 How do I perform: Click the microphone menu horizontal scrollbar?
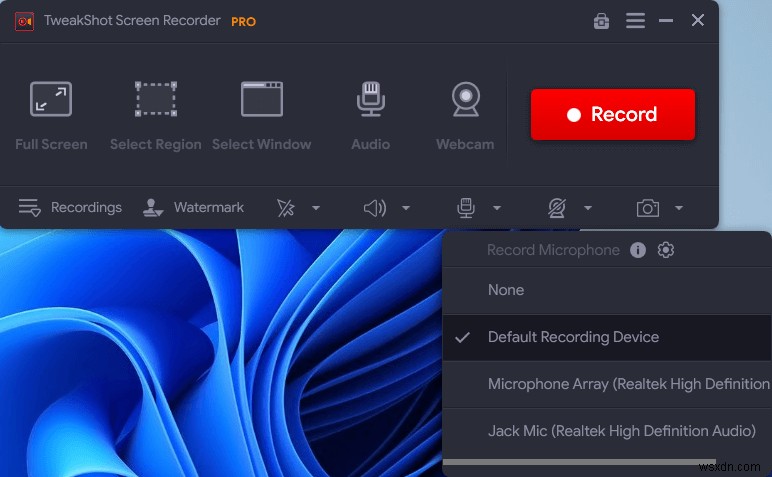click(579, 462)
